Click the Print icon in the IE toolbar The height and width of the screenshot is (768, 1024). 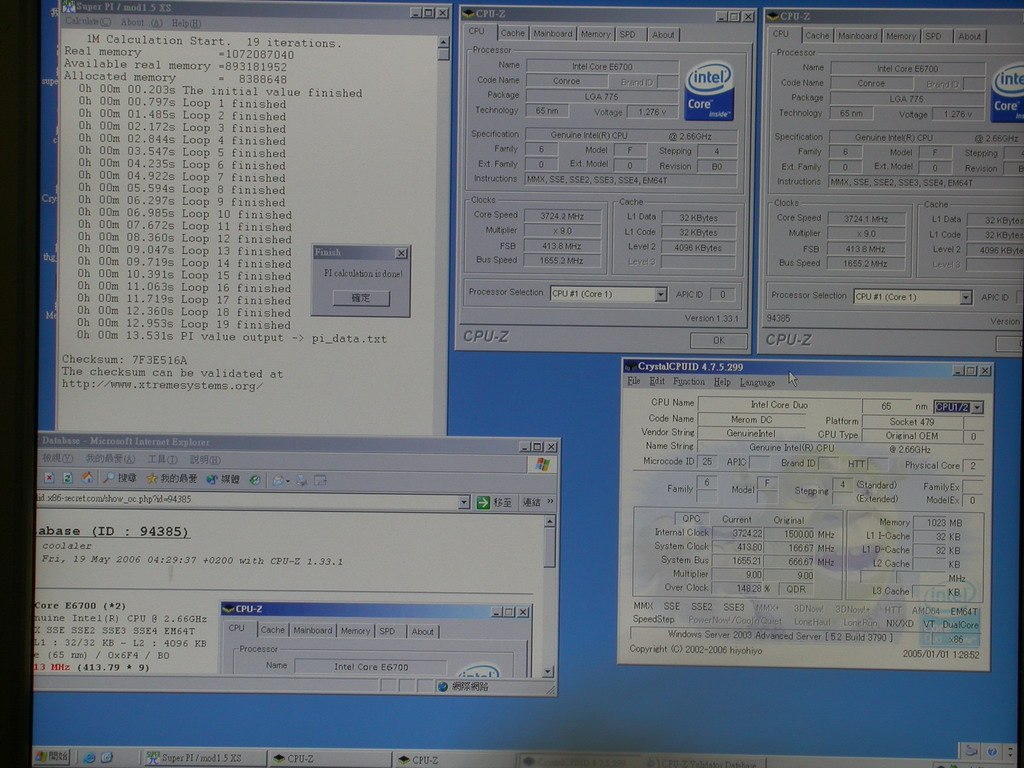pos(302,481)
